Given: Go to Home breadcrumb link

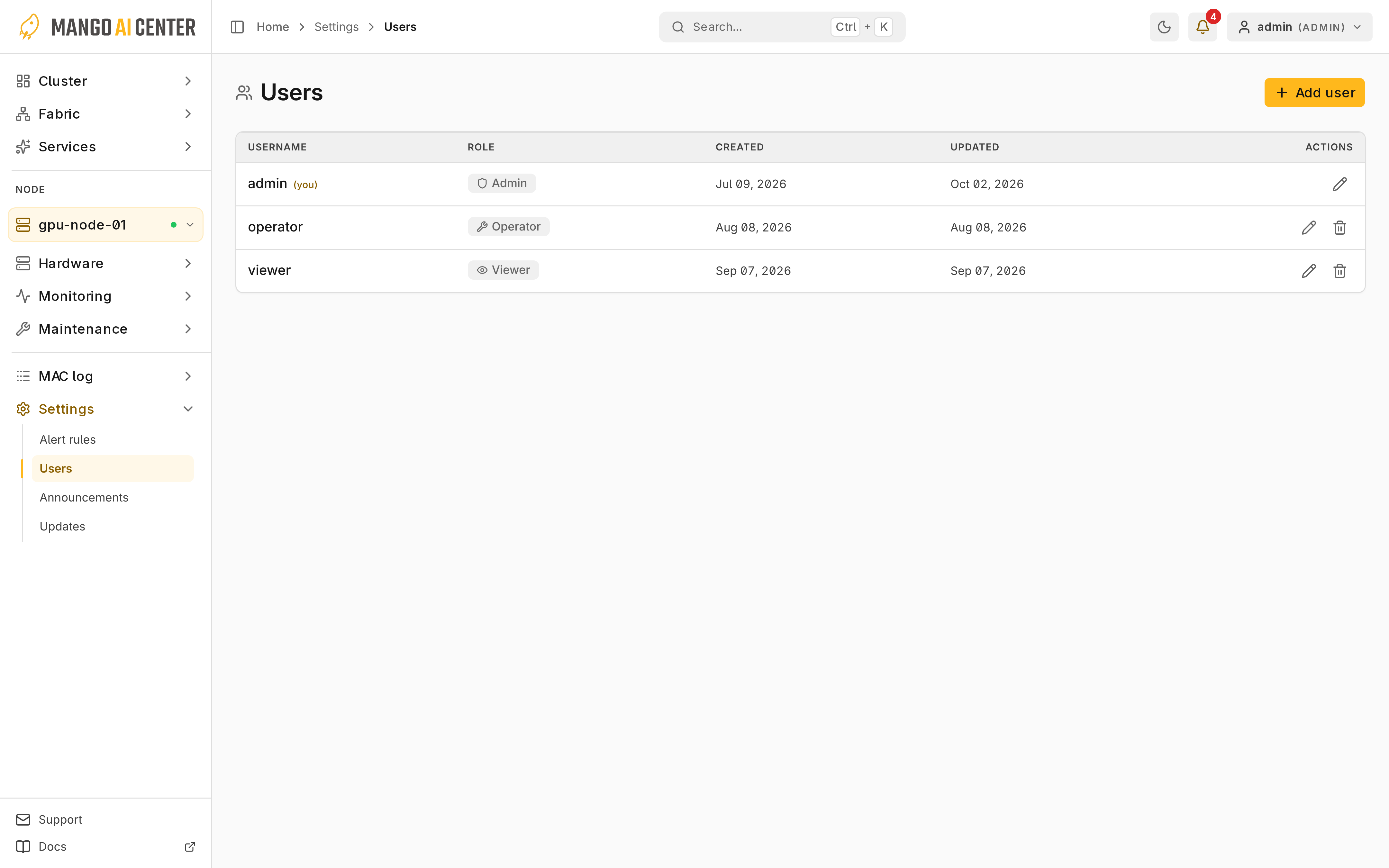Looking at the screenshot, I should (x=273, y=27).
